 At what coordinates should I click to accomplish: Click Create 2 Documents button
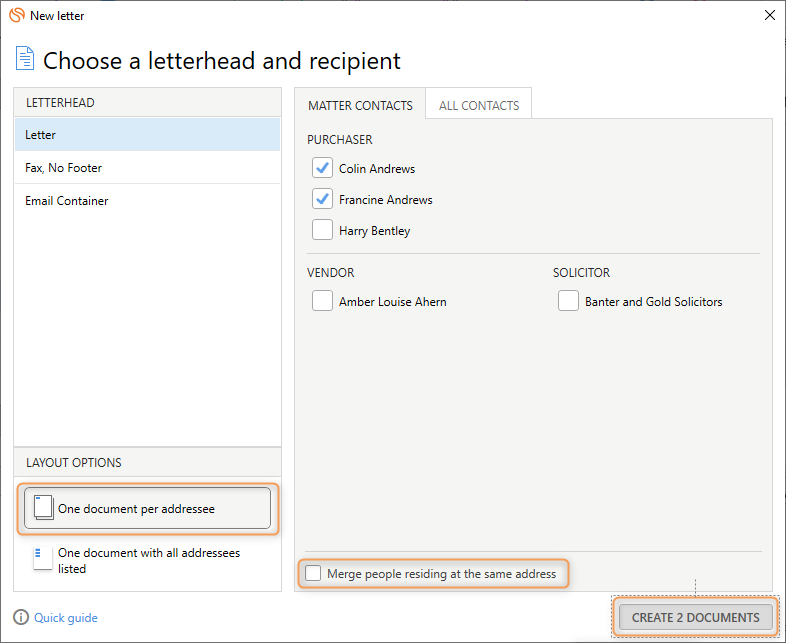[696, 617]
